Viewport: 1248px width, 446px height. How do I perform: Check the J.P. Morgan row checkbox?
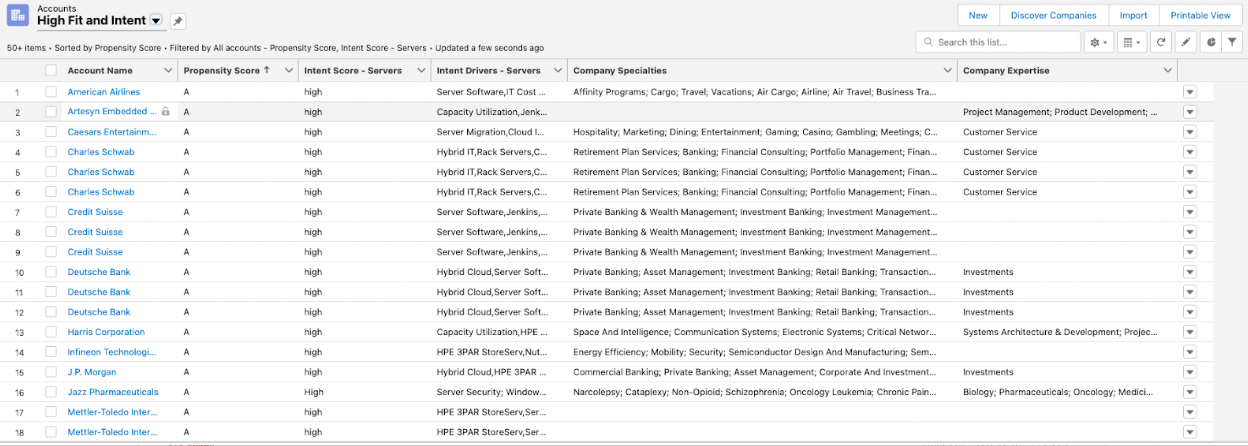pyautogui.click(x=51, y=372)
